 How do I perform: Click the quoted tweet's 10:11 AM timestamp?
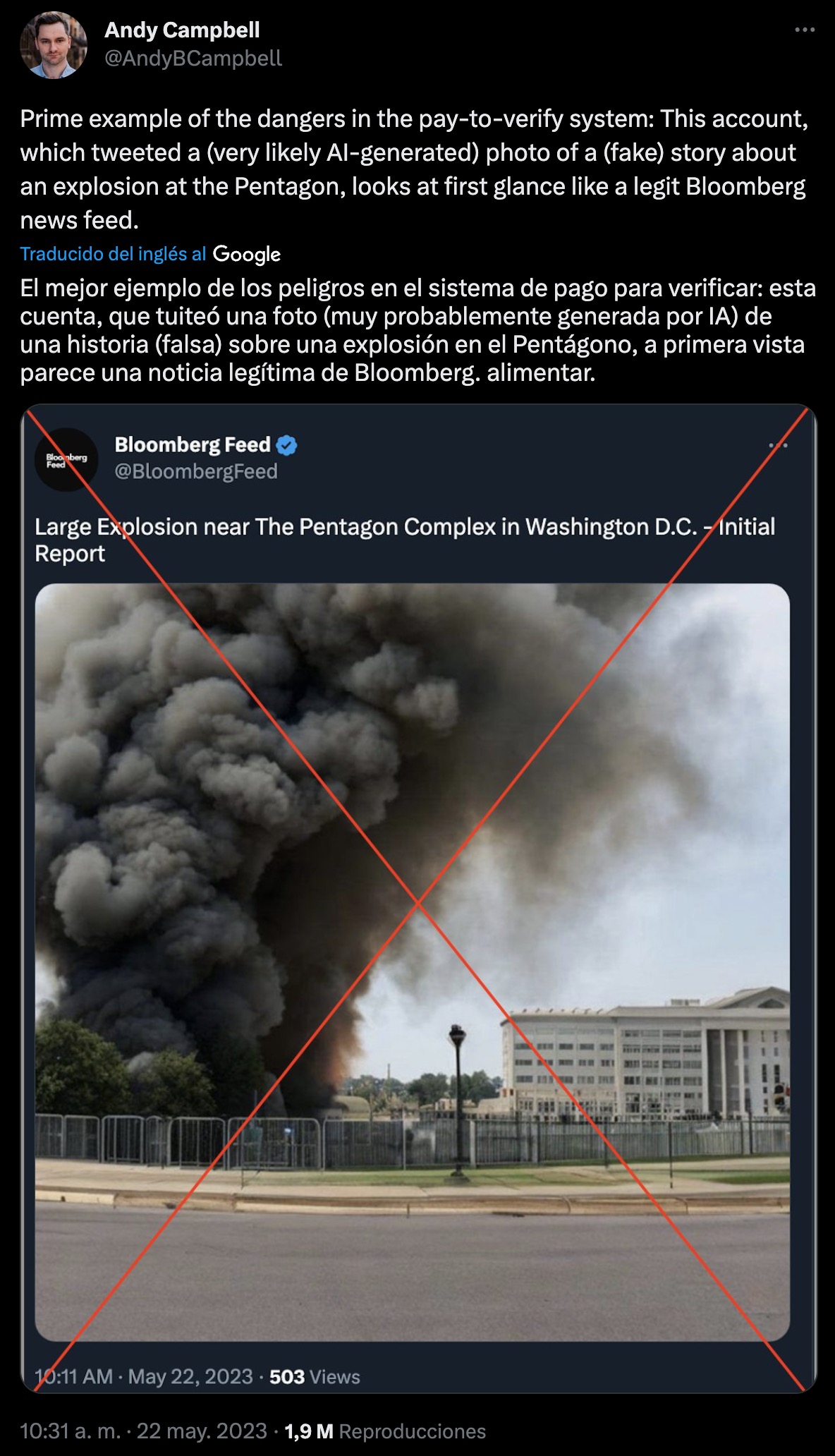[74, 1376]
